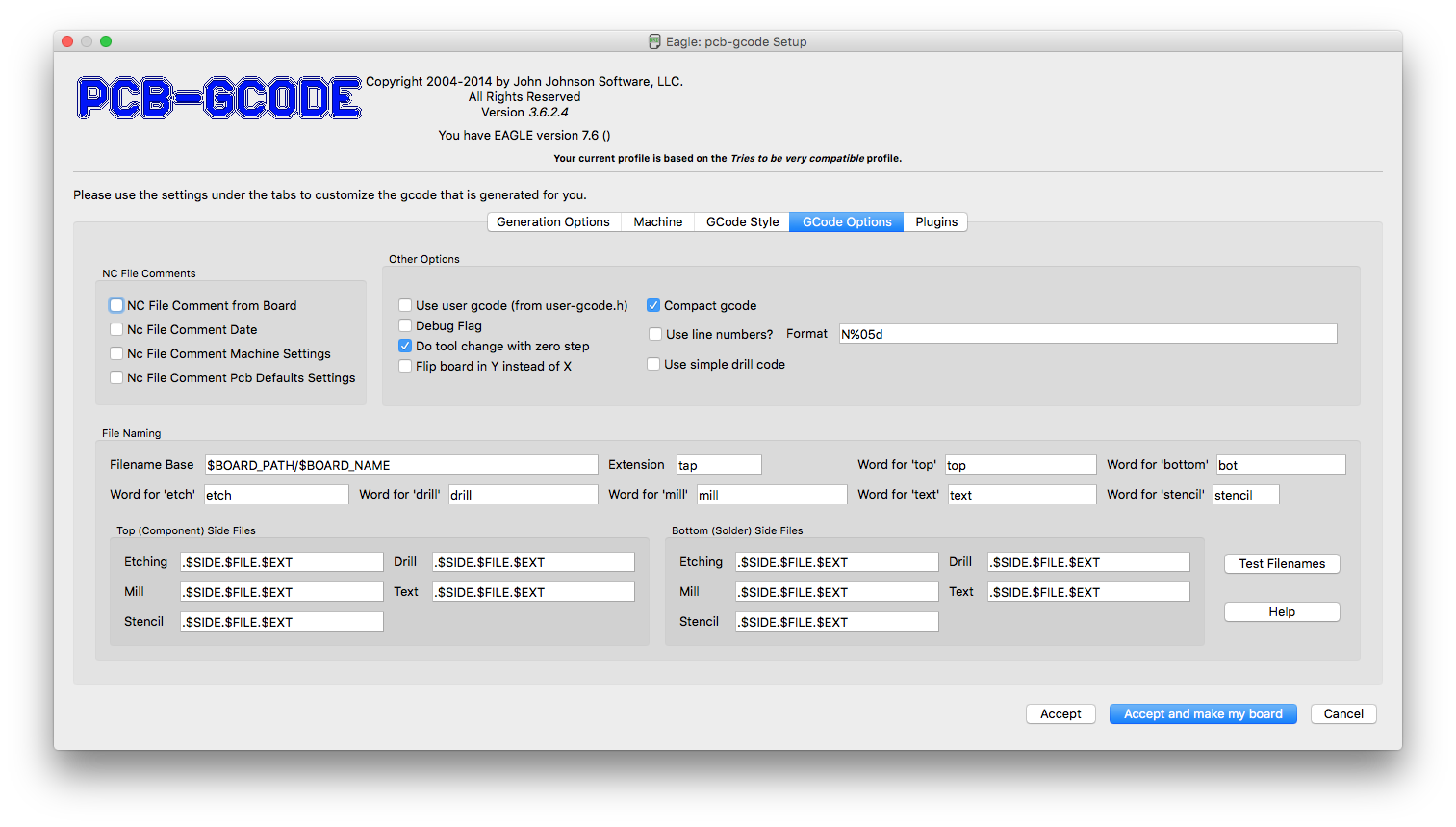Click the Word for 'stencil' field
Image resolution: width=1456 pixels, height=827 pixels.
point(1246,495)
